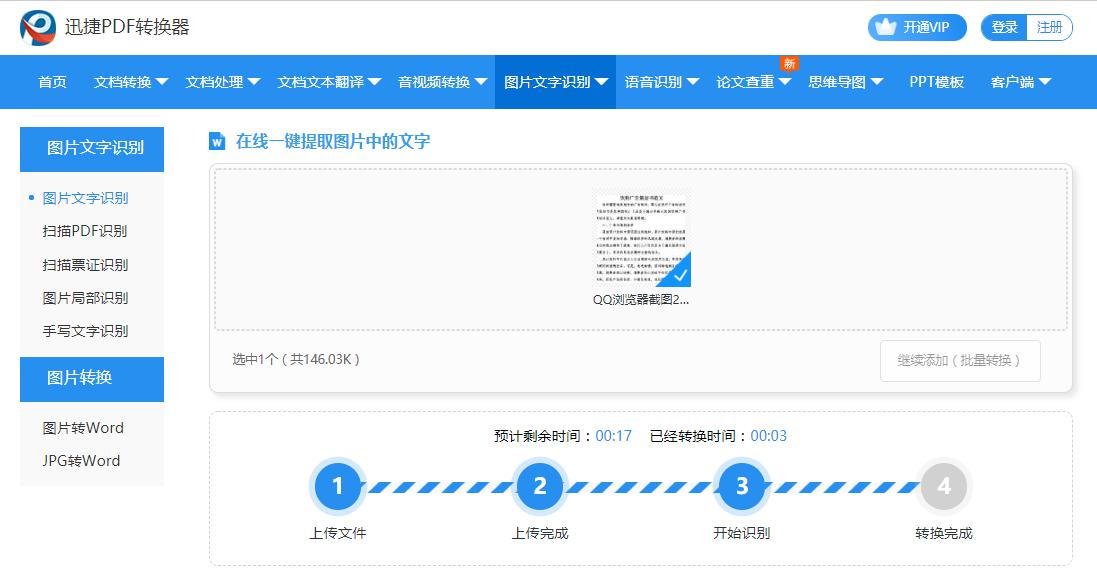Expand the 文档转换 dropdown menu
Image resolution: width=1097 pixels, height=576 pixels.
coord(127,82)
